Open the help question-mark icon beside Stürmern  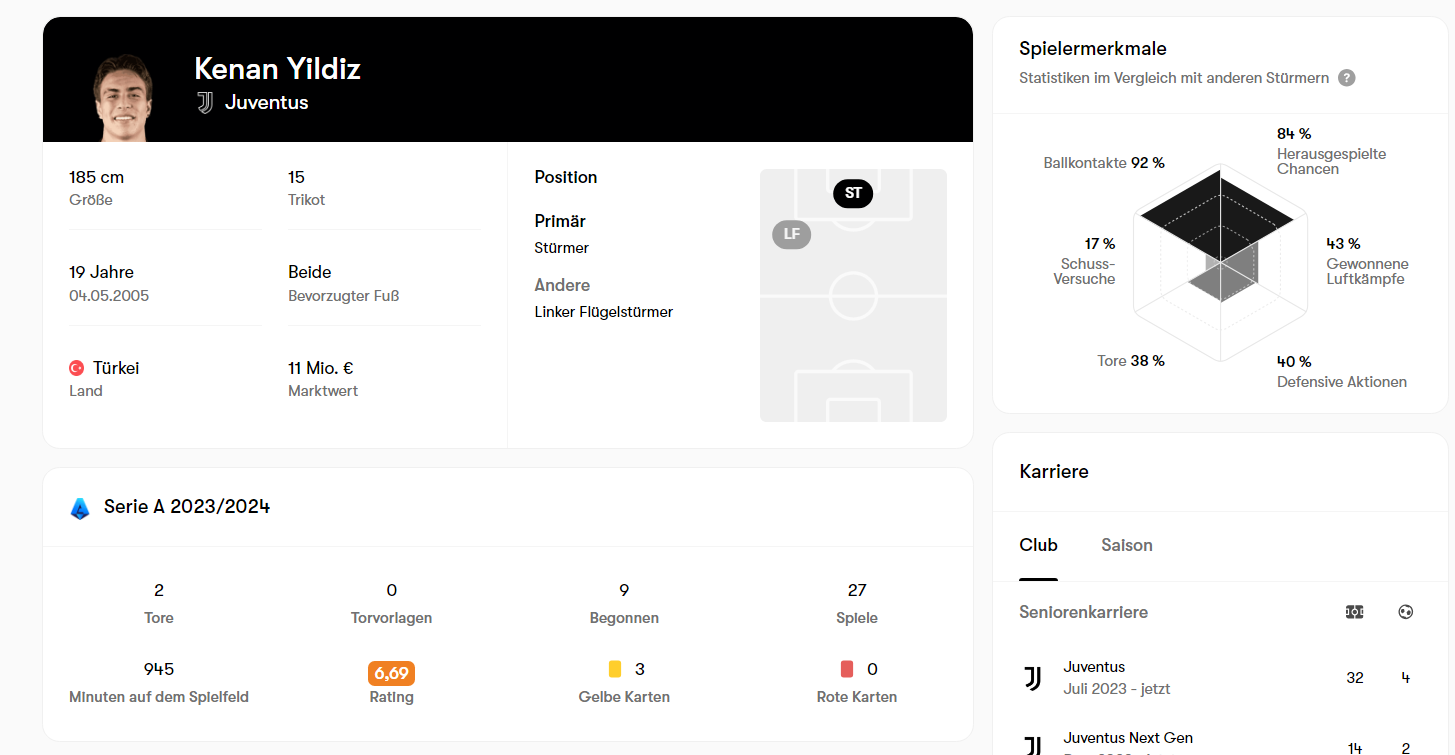pyautogui.click(x=1347, y=78)
